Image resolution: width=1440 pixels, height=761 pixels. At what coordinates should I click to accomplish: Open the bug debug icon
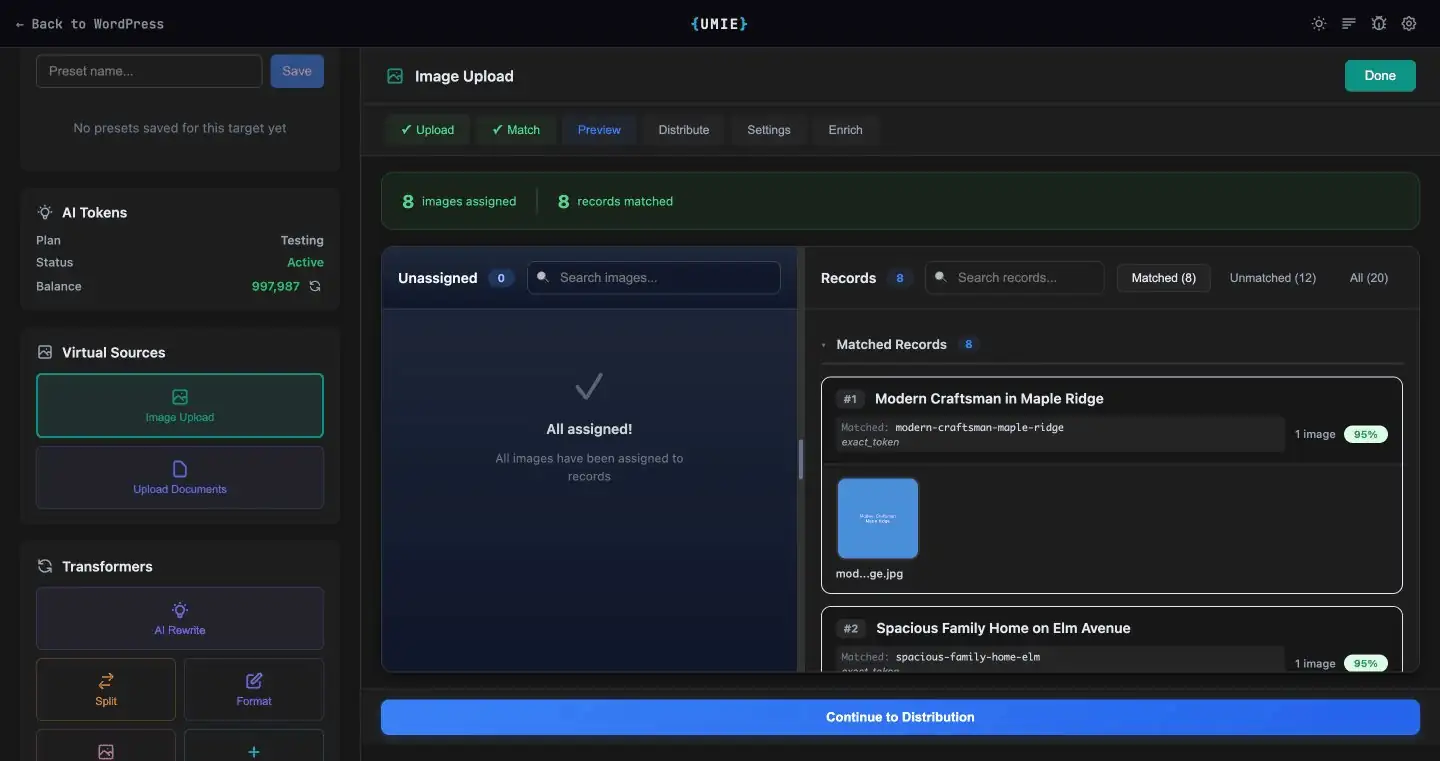[x=1379, y=24]
